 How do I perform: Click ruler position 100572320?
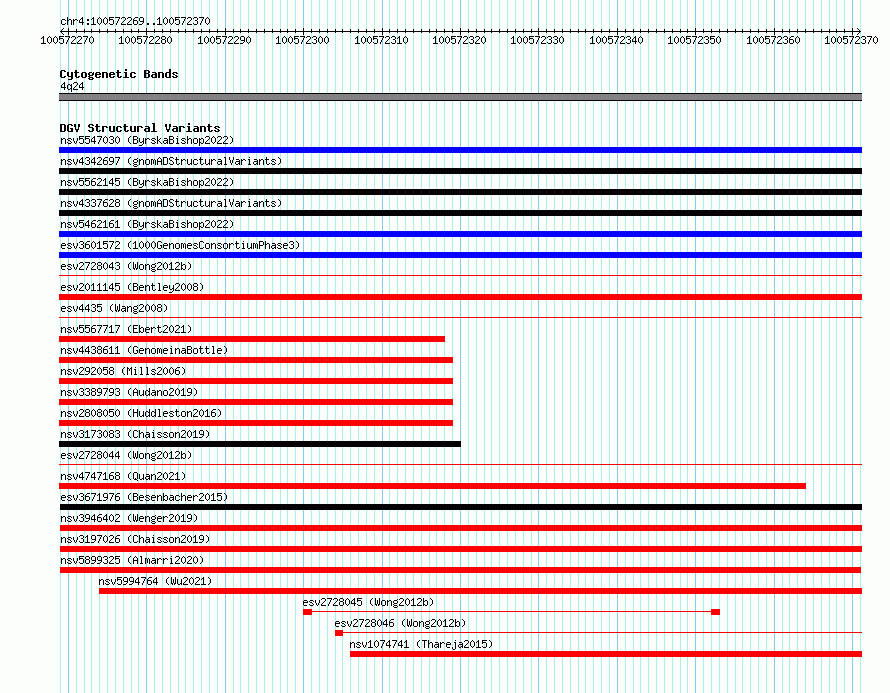pyautogui.click(x=459, y=40)
